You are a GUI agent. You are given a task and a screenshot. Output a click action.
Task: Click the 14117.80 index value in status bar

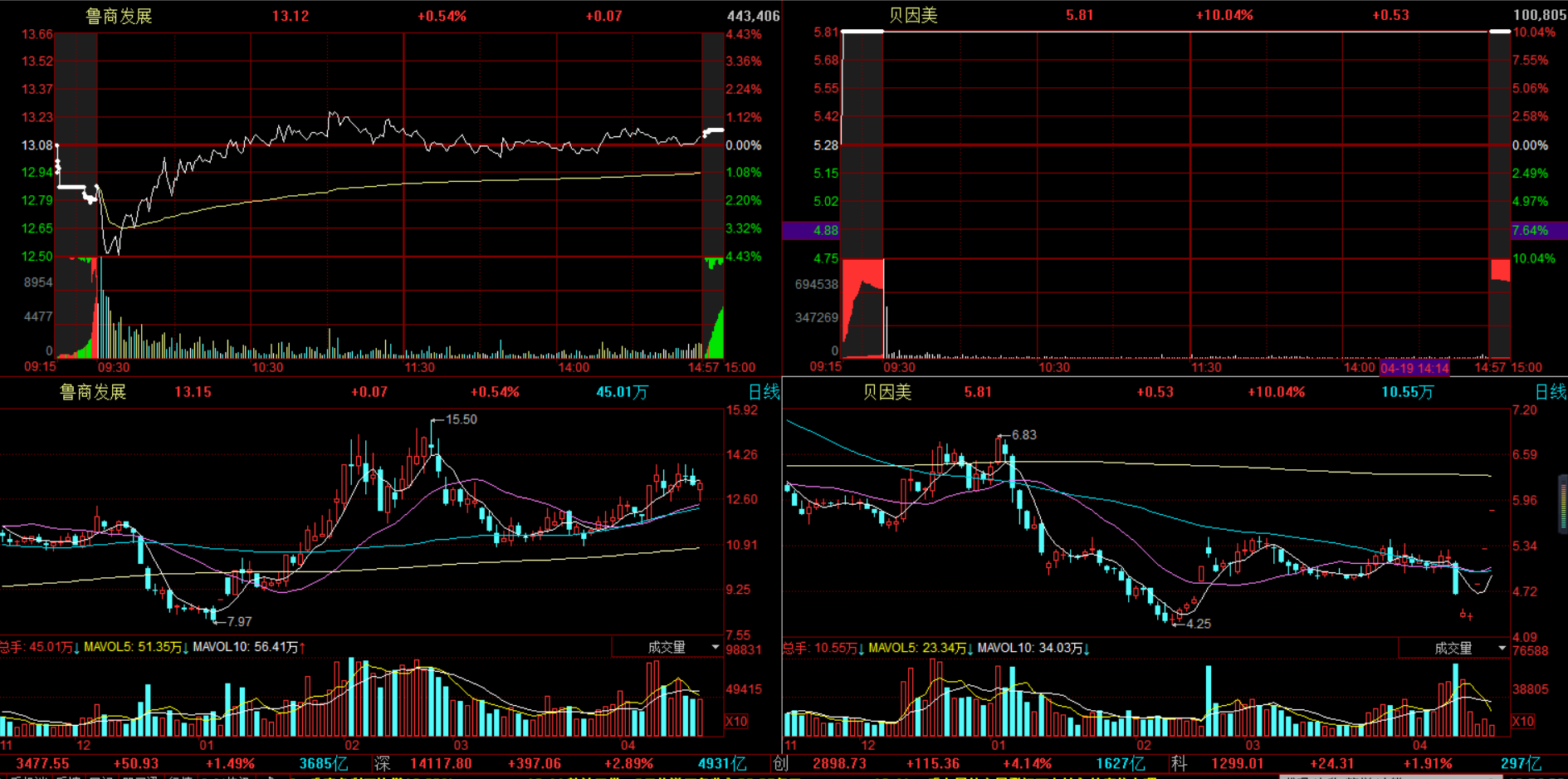coord(441,763)
